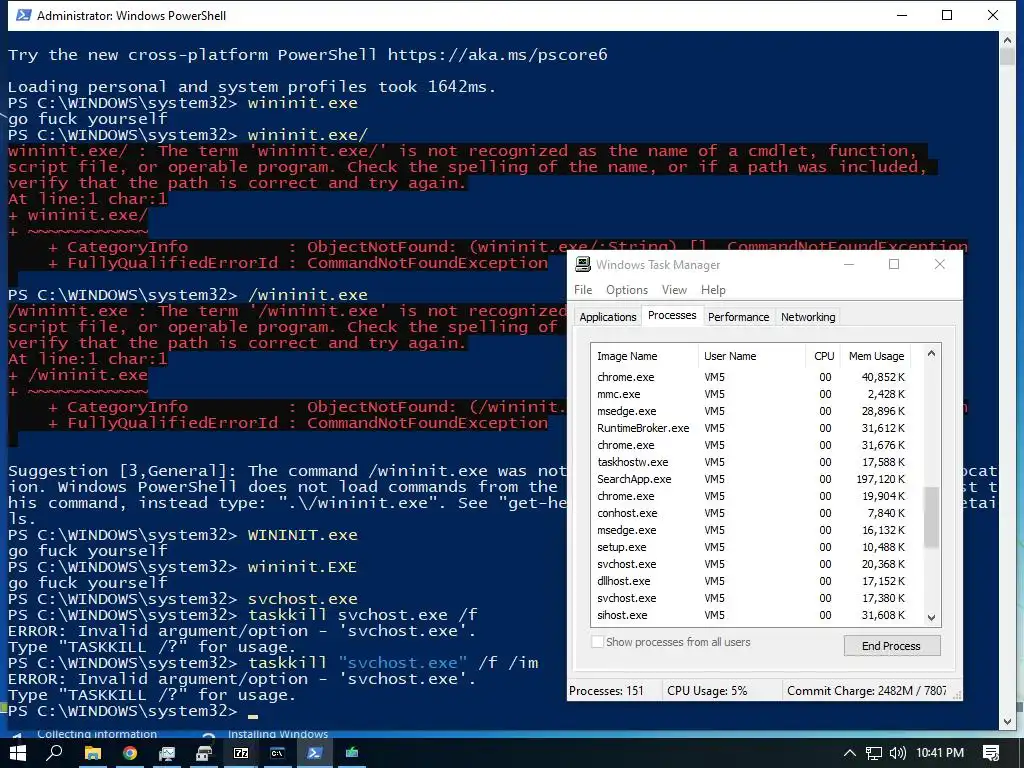Image resolution: width=1024 pixels, height=768 pixels.
Task: Sort processes by User Name column
Action: coord(752,356)
